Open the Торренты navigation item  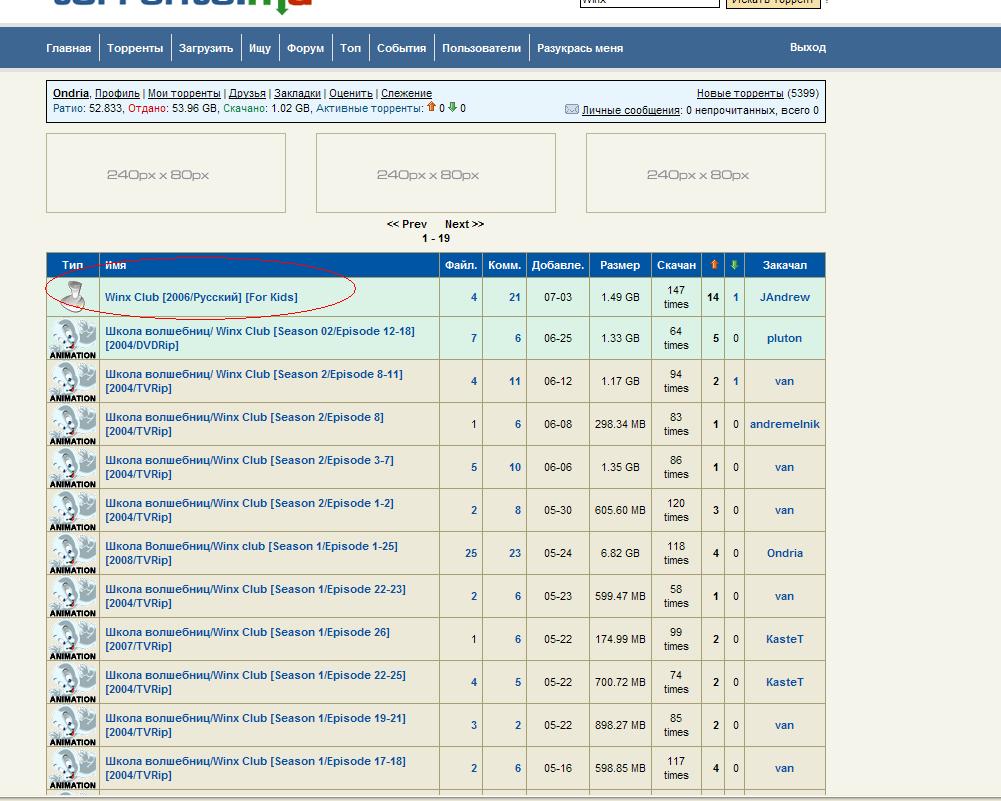[x=135, y=48]
